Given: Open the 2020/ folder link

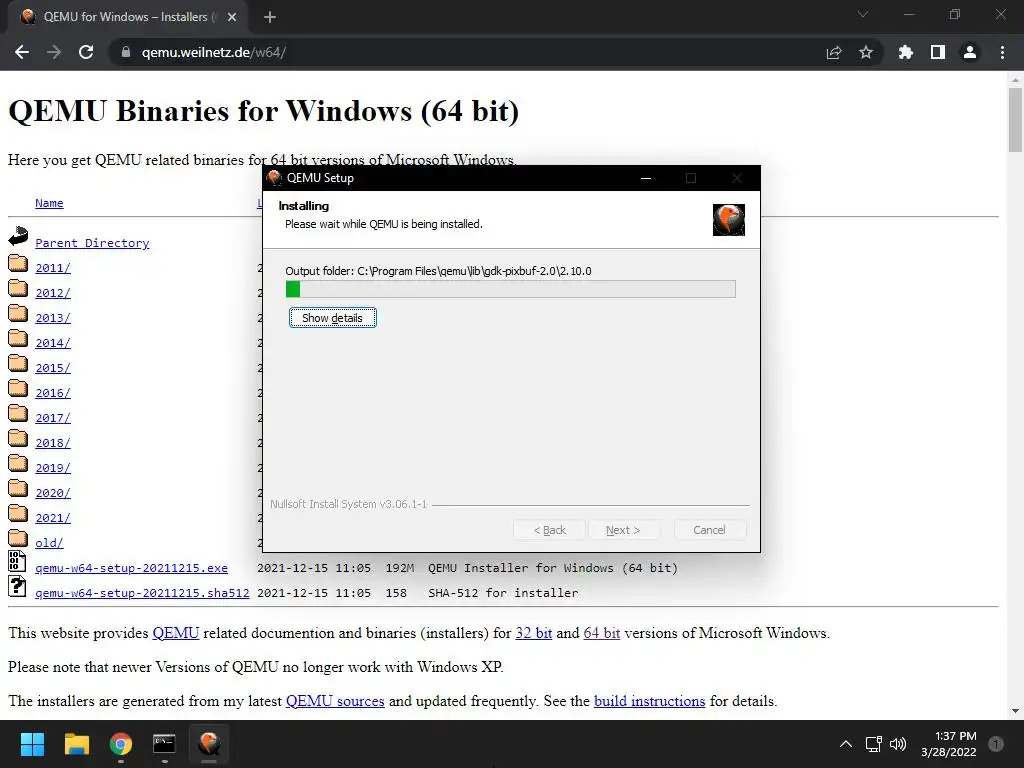Looking at the screenshot, I should point(53,493).
